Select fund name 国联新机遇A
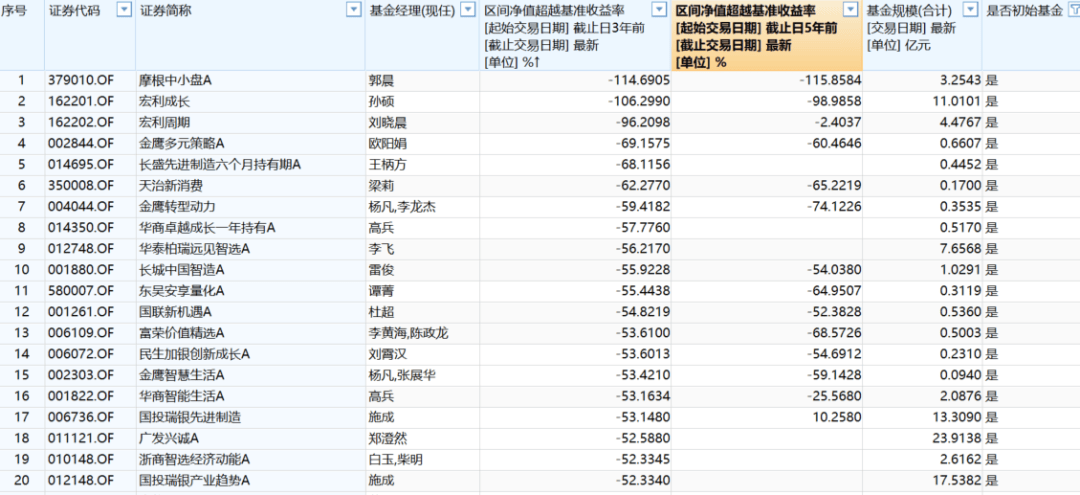Viewport: 1080px width, 495px height. [x=174, y=312]
